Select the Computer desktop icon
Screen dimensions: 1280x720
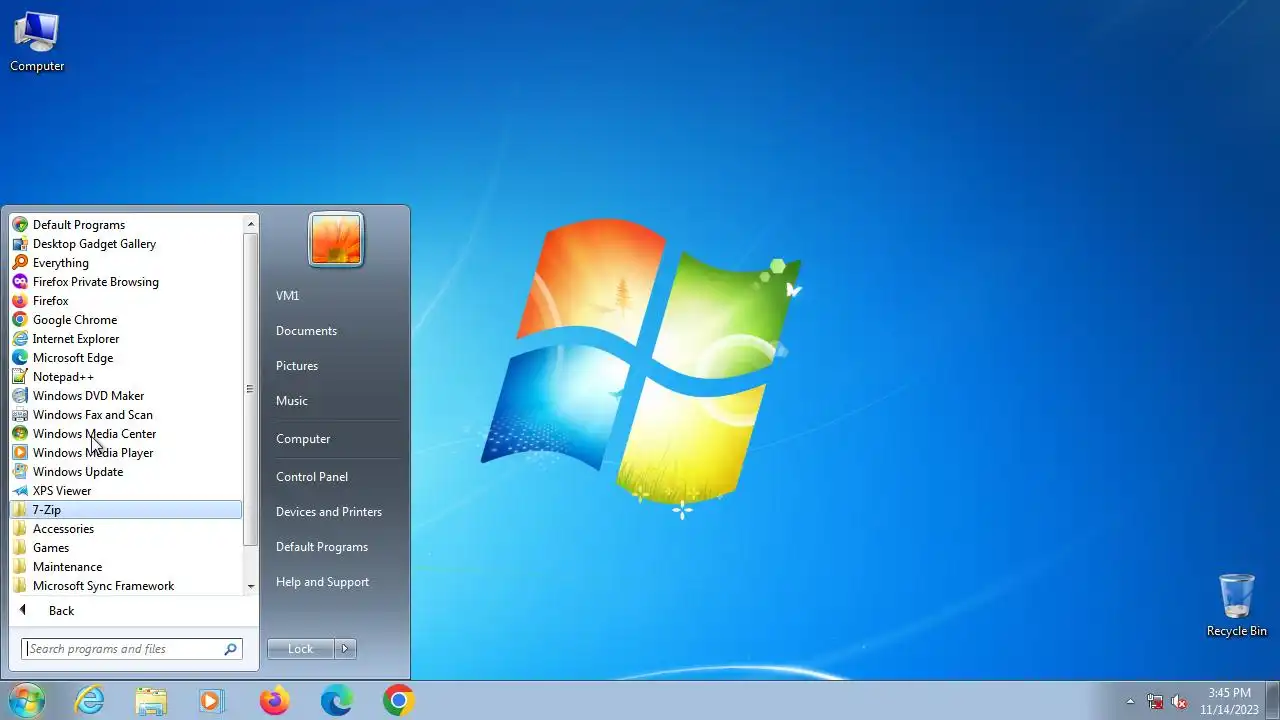[37, 41]
